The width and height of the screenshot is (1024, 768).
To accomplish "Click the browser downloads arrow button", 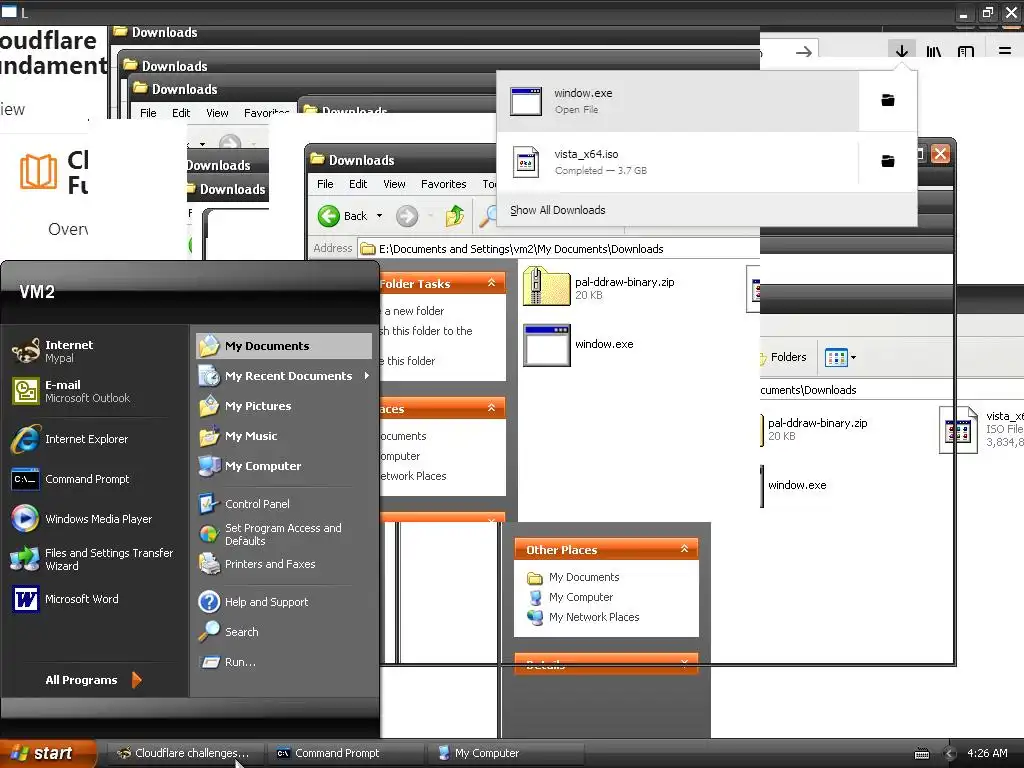I will (x=902, y=51).
